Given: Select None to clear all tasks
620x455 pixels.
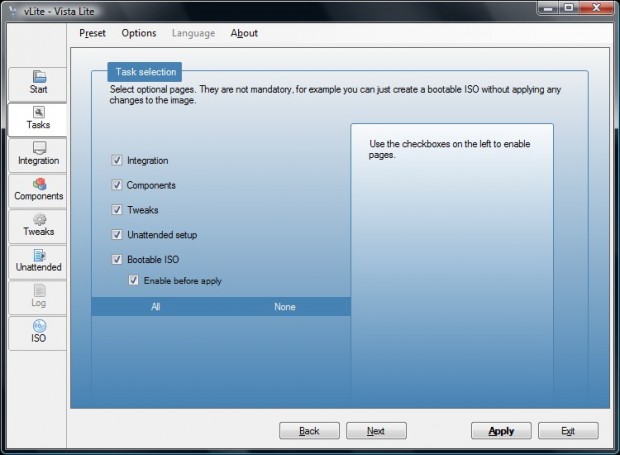Looking at the screenshot, I should [x=285, y=307].
